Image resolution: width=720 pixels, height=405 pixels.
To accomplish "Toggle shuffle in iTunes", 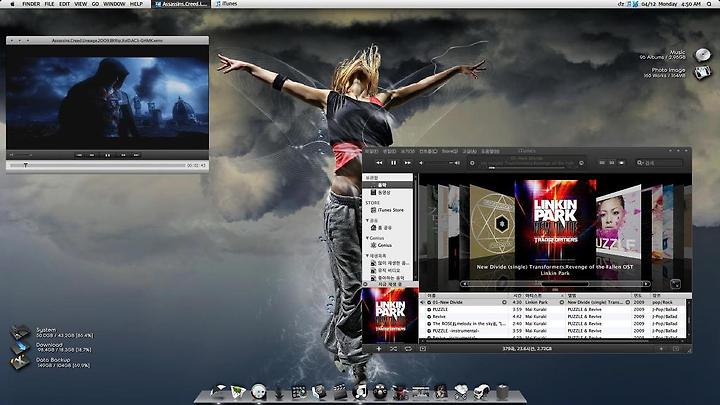I will (x=394, y=349).
